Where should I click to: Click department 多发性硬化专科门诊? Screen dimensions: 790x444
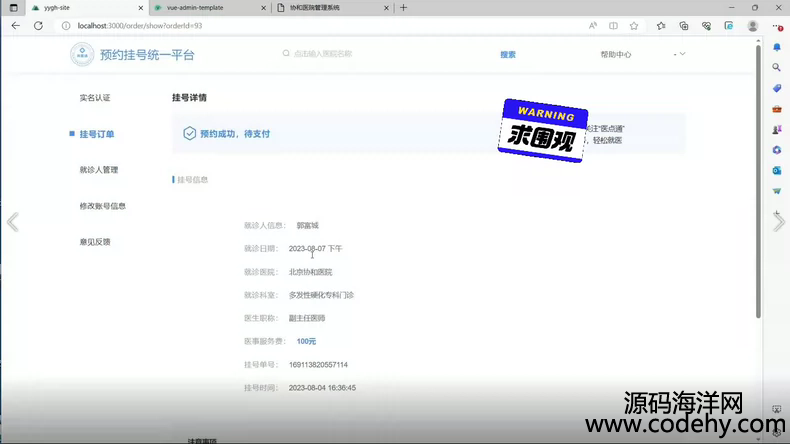click(321, 295)
